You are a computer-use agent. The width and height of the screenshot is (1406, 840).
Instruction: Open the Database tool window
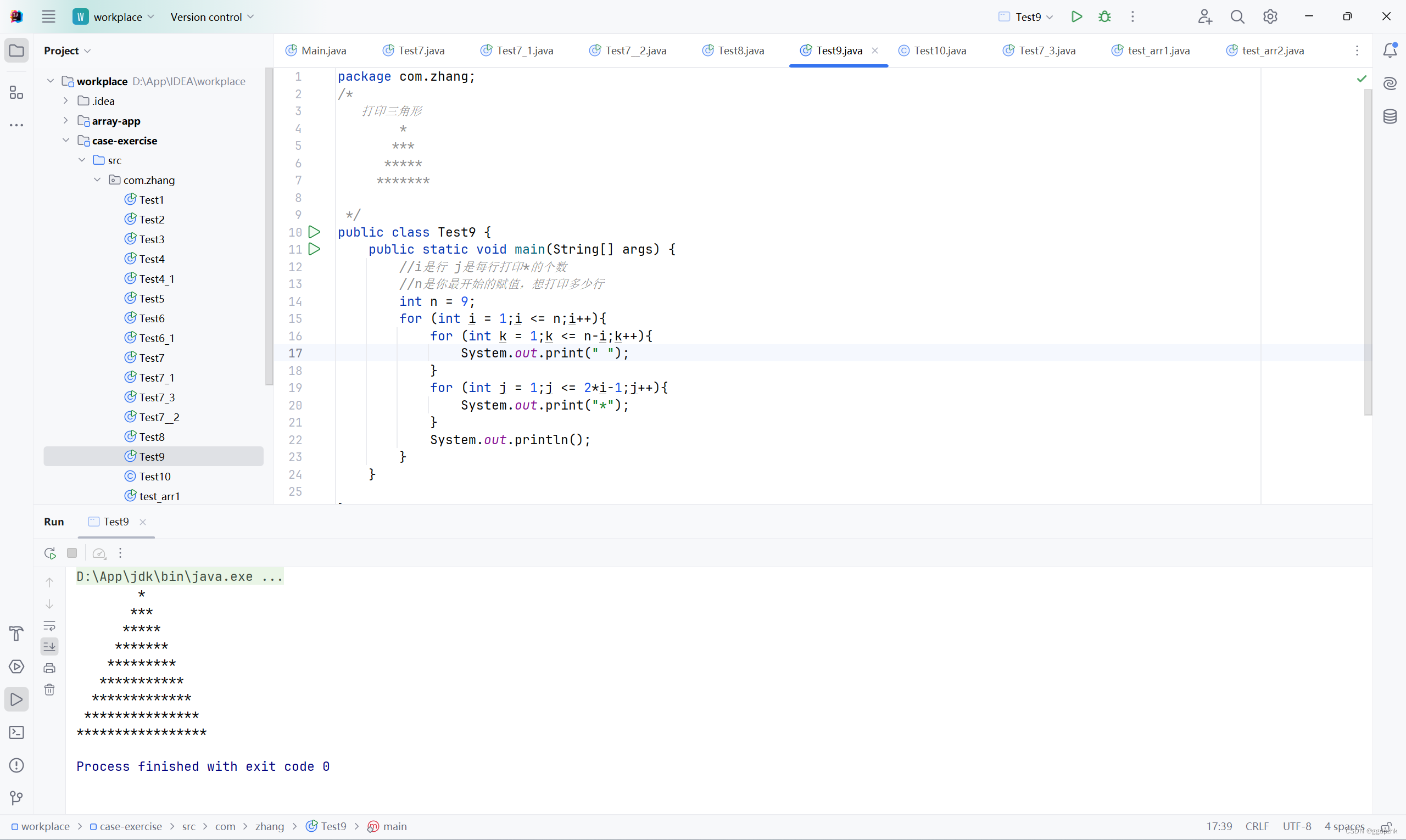(x=1390, y=116)
